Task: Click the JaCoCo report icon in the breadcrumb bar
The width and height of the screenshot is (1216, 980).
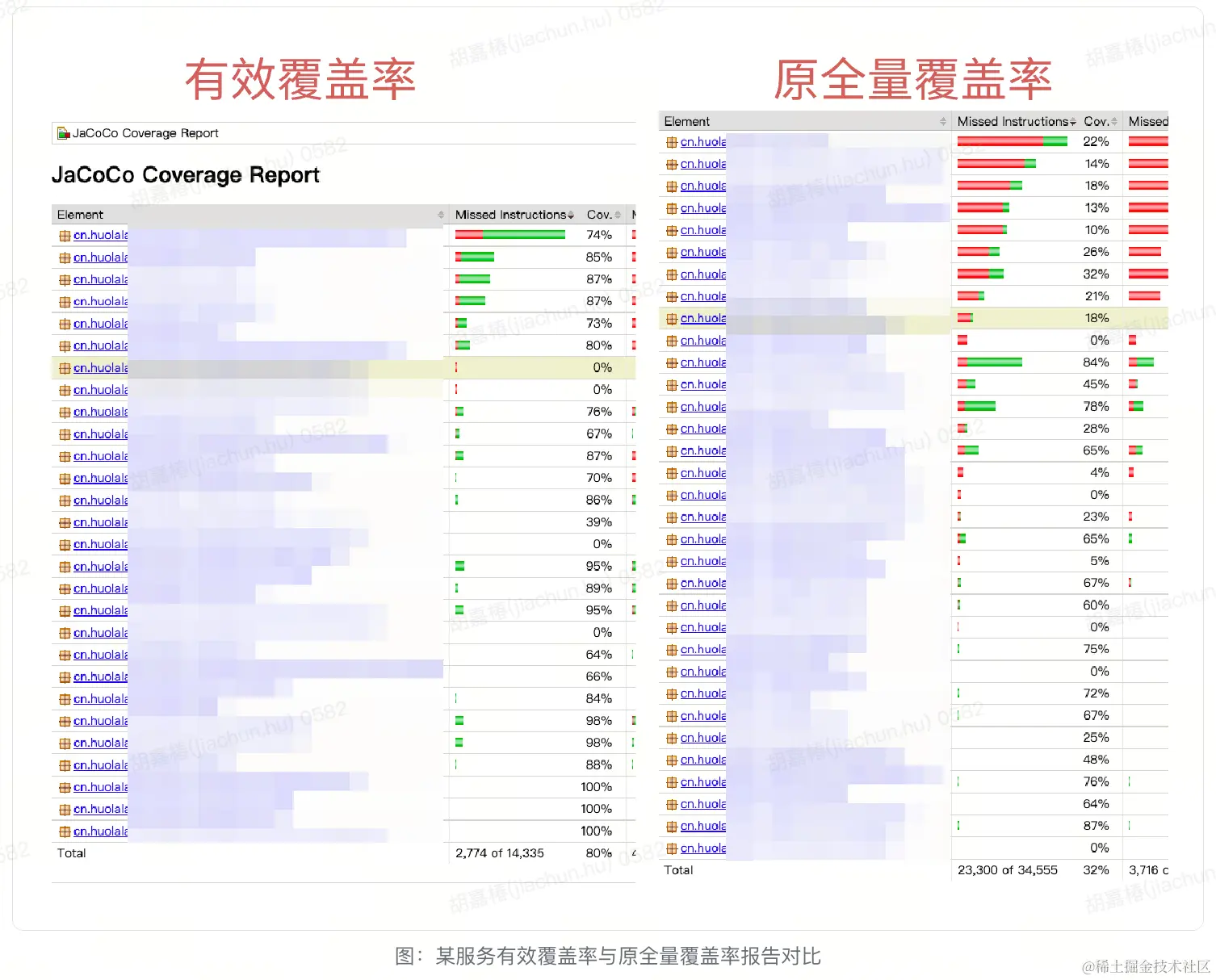Action: pos(64,133)
